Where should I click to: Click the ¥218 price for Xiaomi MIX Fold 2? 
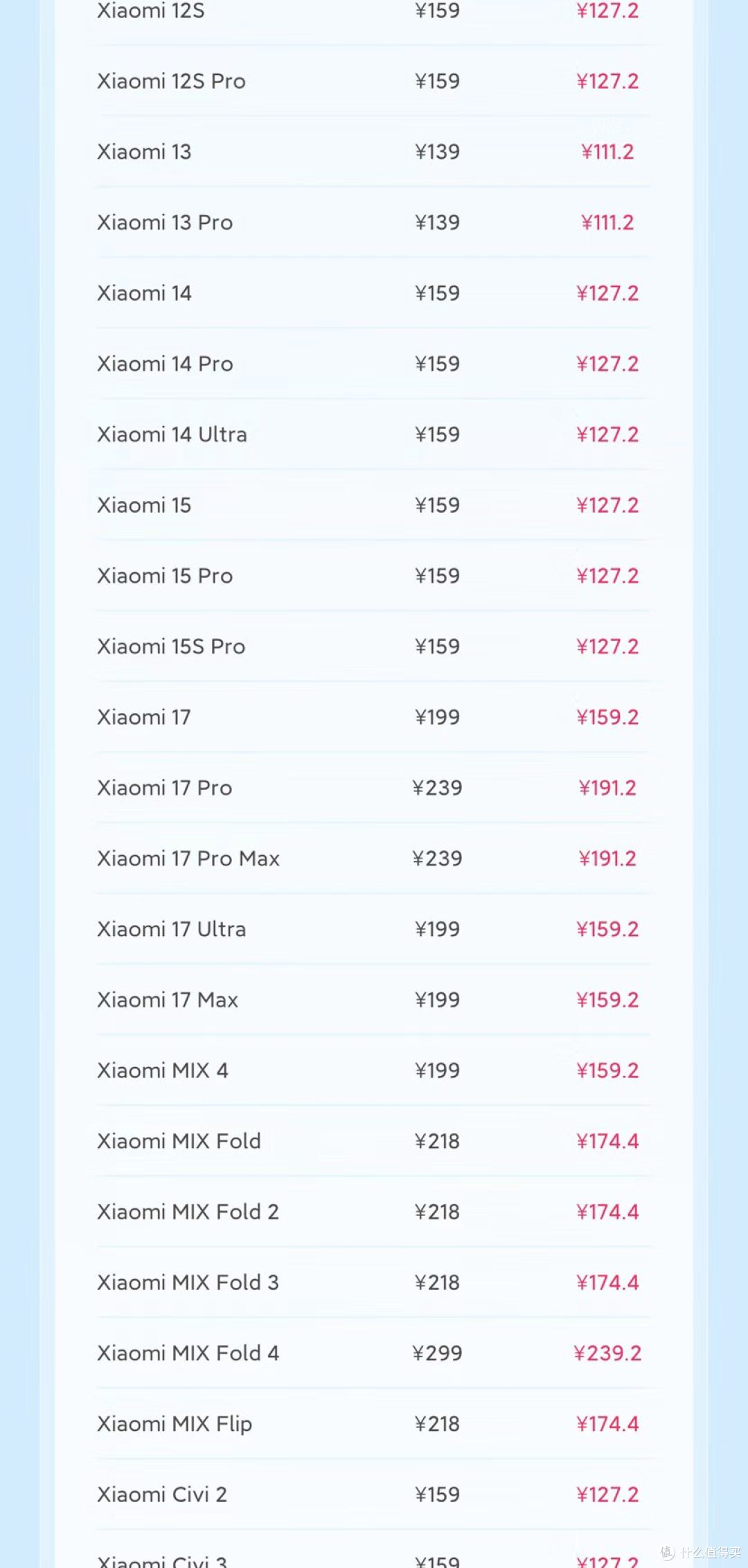(437, 1212)
